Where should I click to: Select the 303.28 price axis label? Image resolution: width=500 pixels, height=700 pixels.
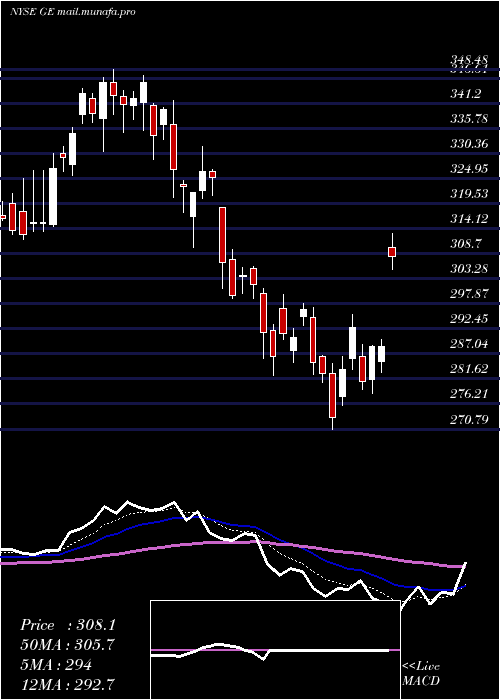[x=469, y=269]
